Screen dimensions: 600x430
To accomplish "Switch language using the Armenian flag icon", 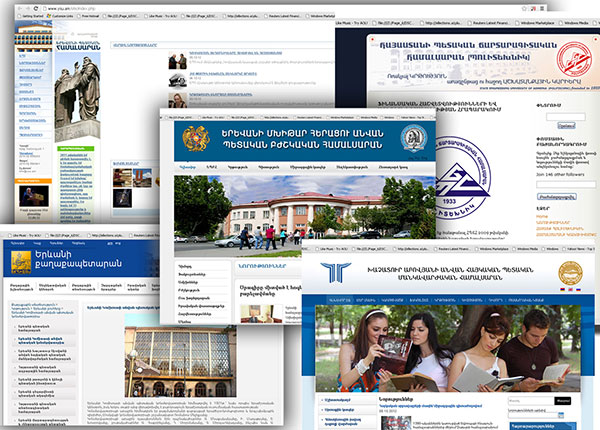I will tap(562, 290).
